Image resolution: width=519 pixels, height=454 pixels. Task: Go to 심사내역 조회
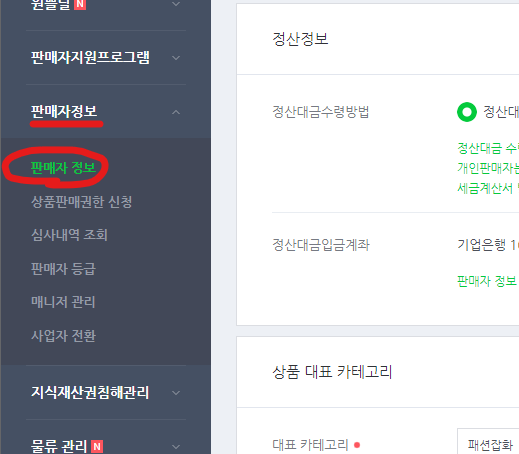point(69,235)
